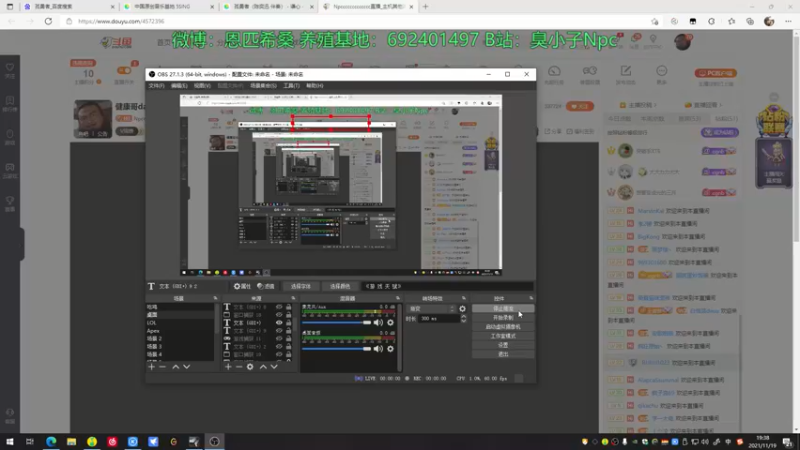This screenshot has height=450, width=800.
Task: Increase transition duration with the up arrow
Action: point(463,316)
